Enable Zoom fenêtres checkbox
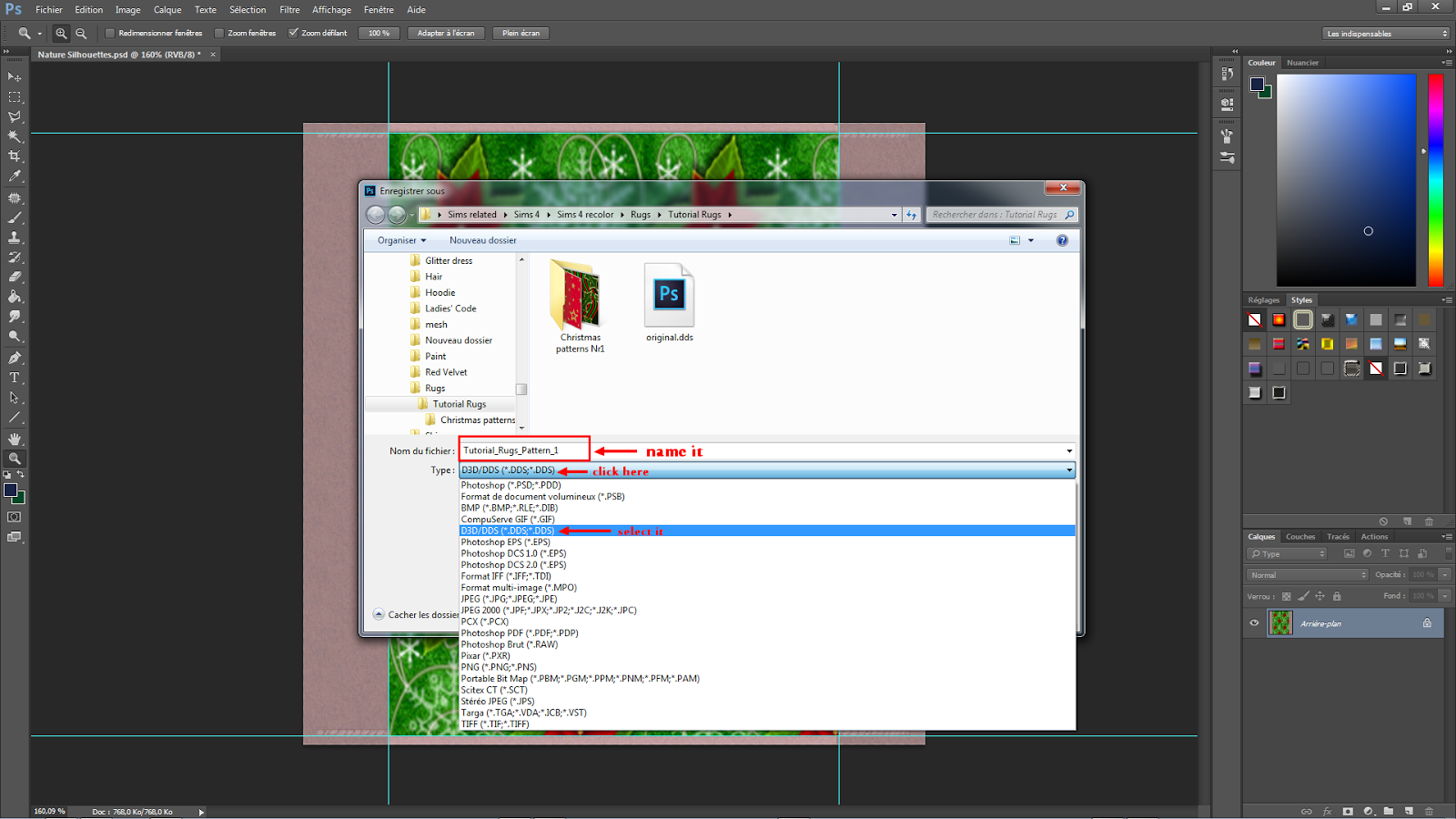Screen dimensions: 1456x819 219,34
